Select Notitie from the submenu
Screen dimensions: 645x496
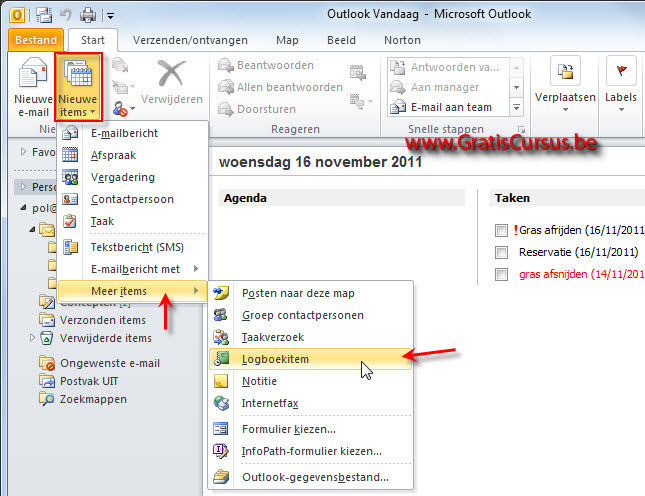click(x=311, y=381)
